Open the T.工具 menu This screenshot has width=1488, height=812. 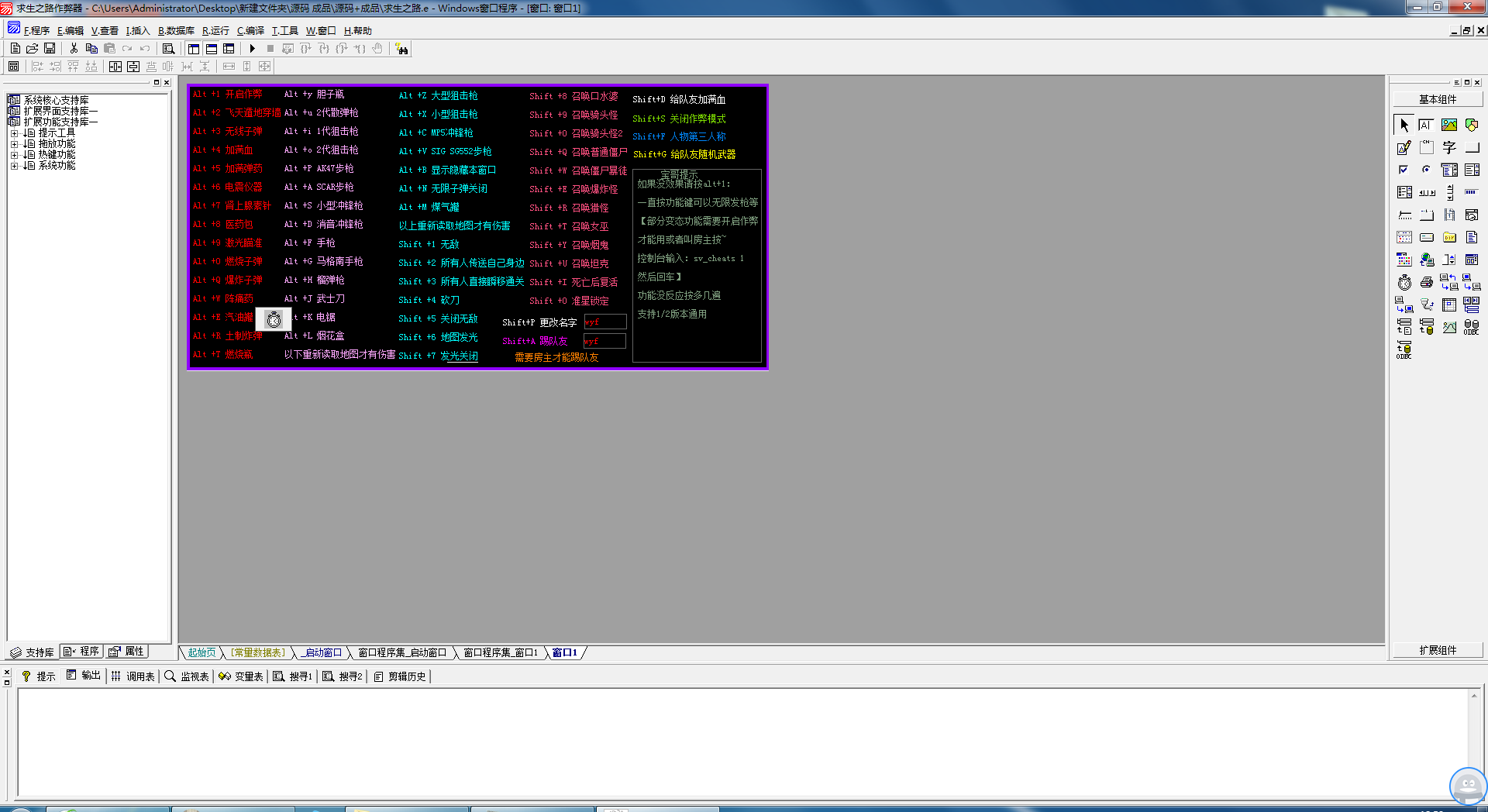click(x=284, y=30)
